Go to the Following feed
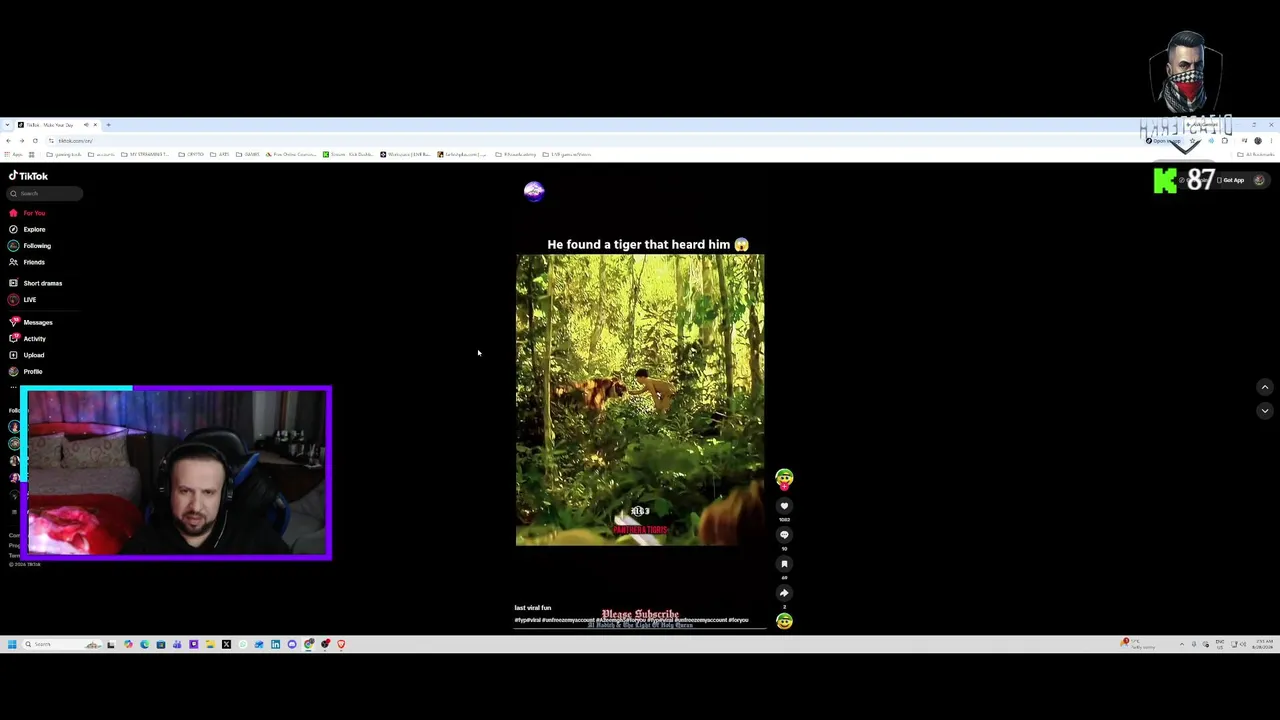The height and width of the screenshot is (720, 1280). tap(30, 246)
